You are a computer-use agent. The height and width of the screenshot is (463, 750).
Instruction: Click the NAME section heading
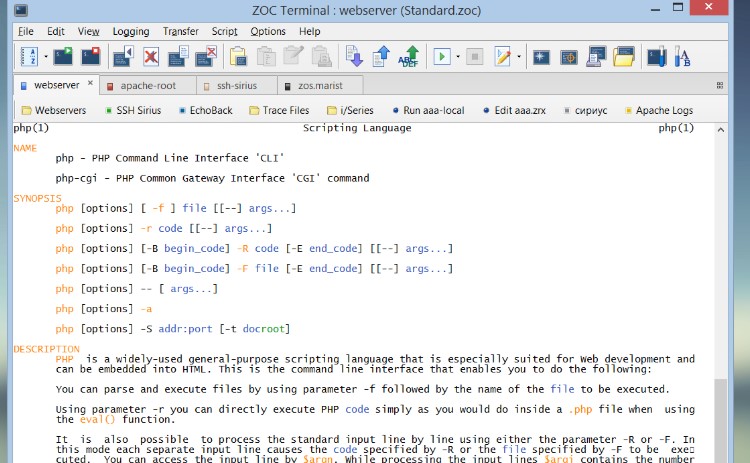click(25, 148)
